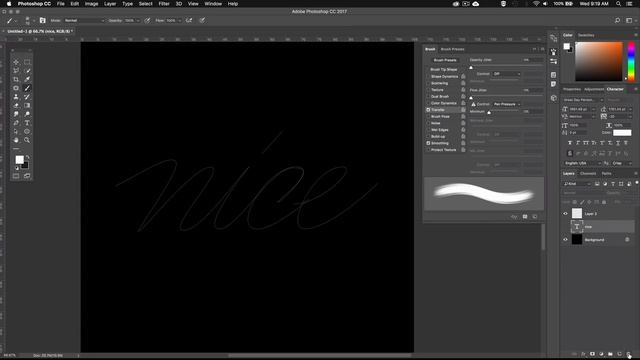
Task: Open the Pen Pressure control dropdown
Action: click(x=507, y=104)
